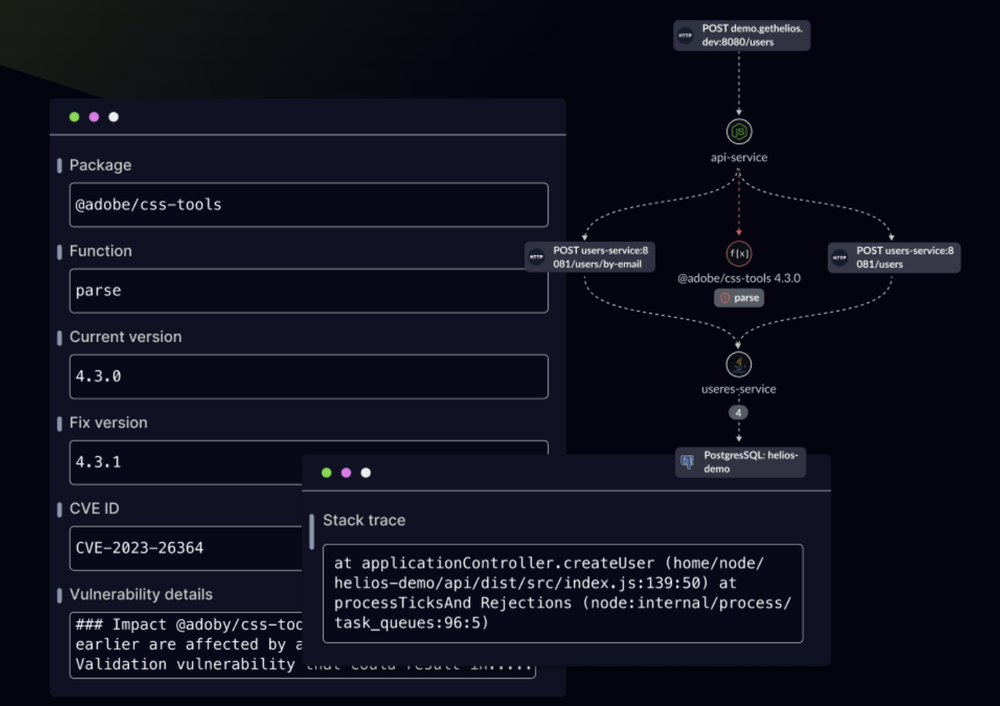Click the Node.js api-service node icon
The height and width of the screenshot is (706, 1000).
click(739, 131)
